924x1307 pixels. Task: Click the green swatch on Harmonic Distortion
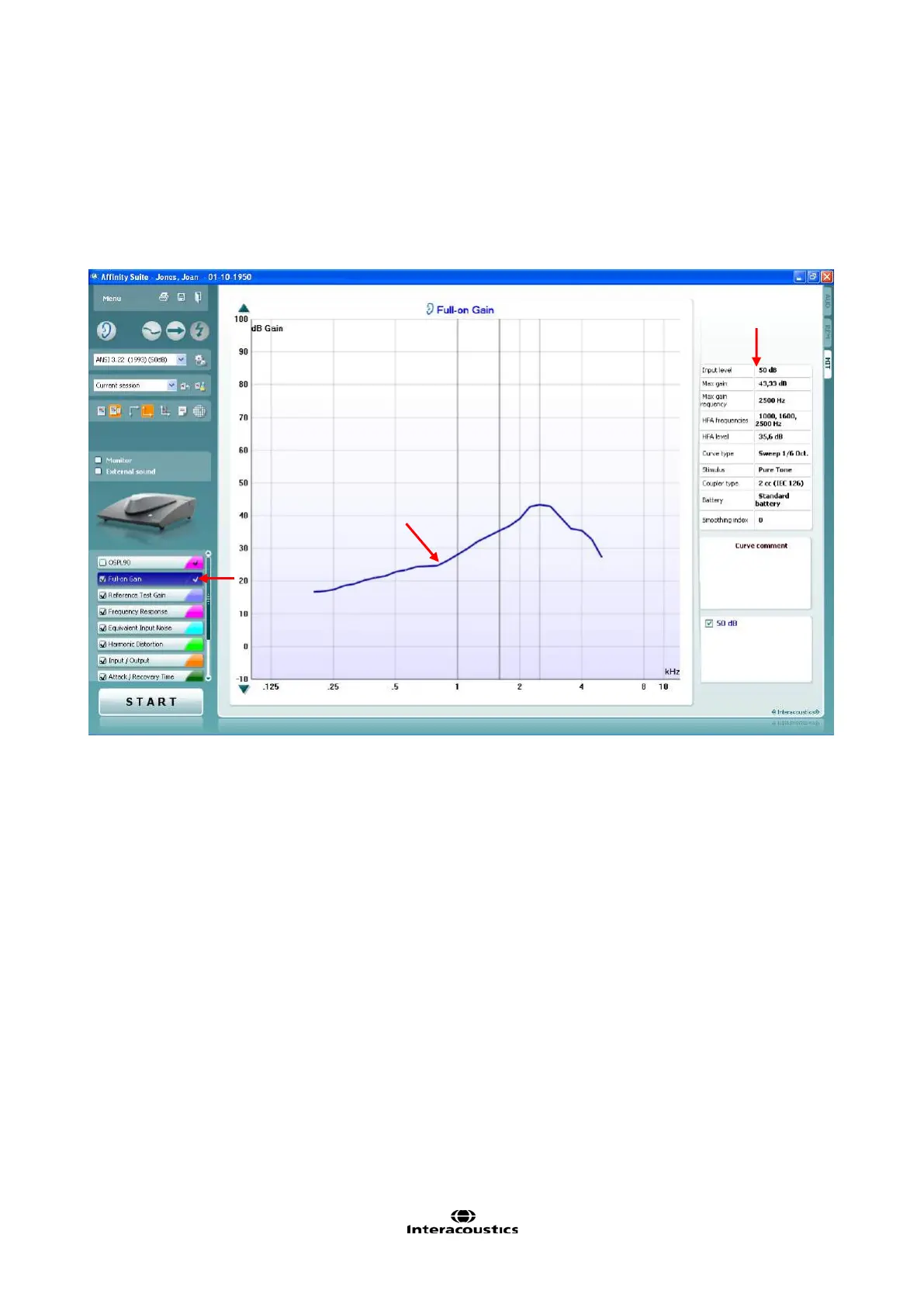coord(194,645)
